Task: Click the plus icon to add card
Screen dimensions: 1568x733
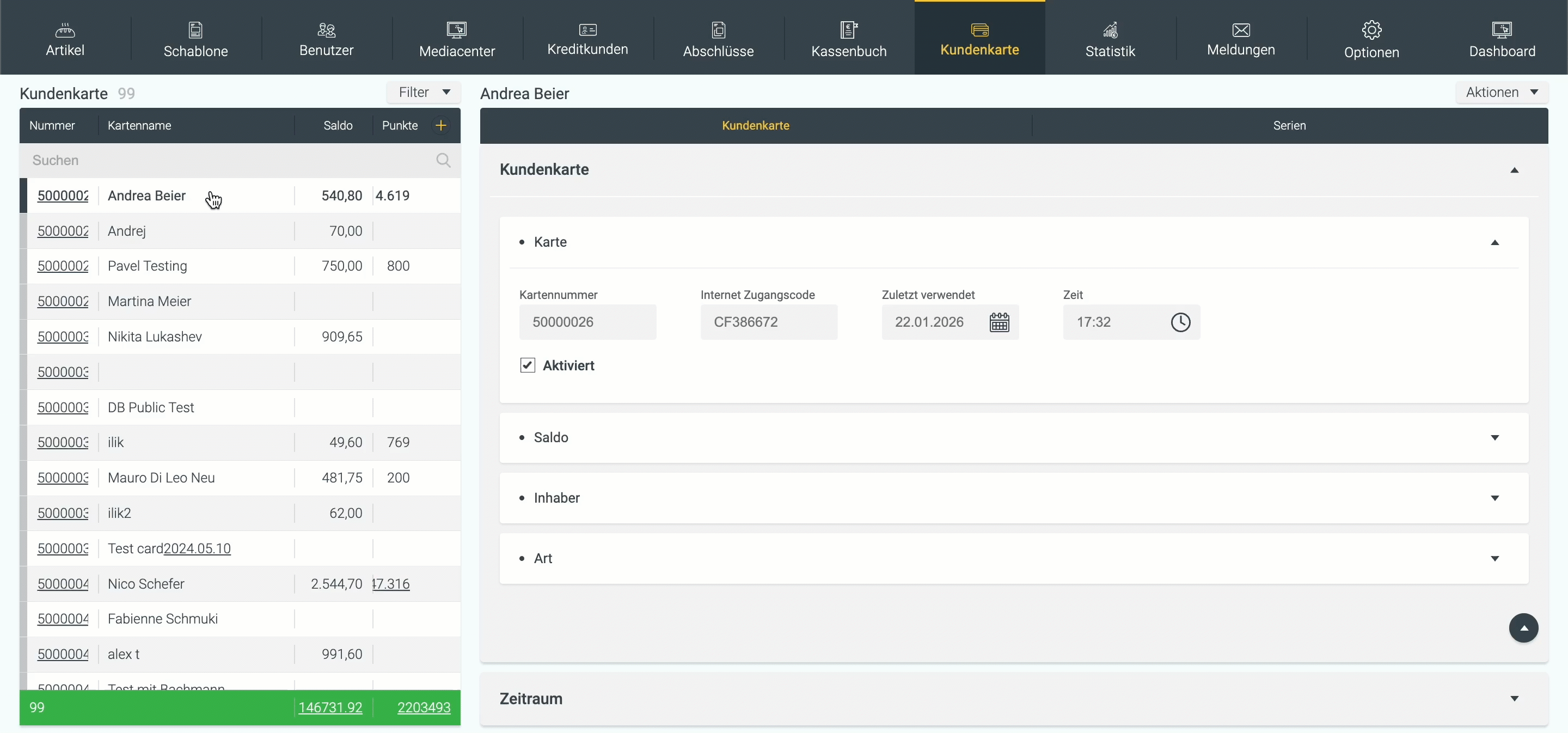Action: (x=440, y=125)
